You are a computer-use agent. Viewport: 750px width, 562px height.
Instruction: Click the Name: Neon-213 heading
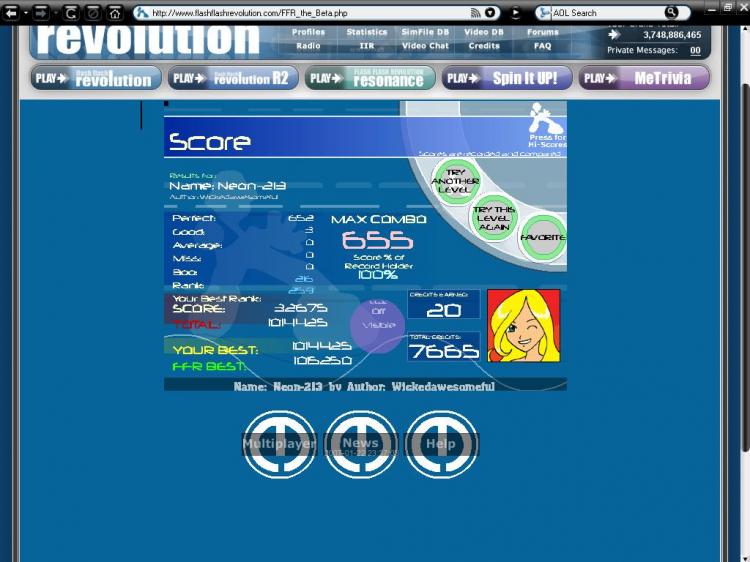click(x=228, y=186)
